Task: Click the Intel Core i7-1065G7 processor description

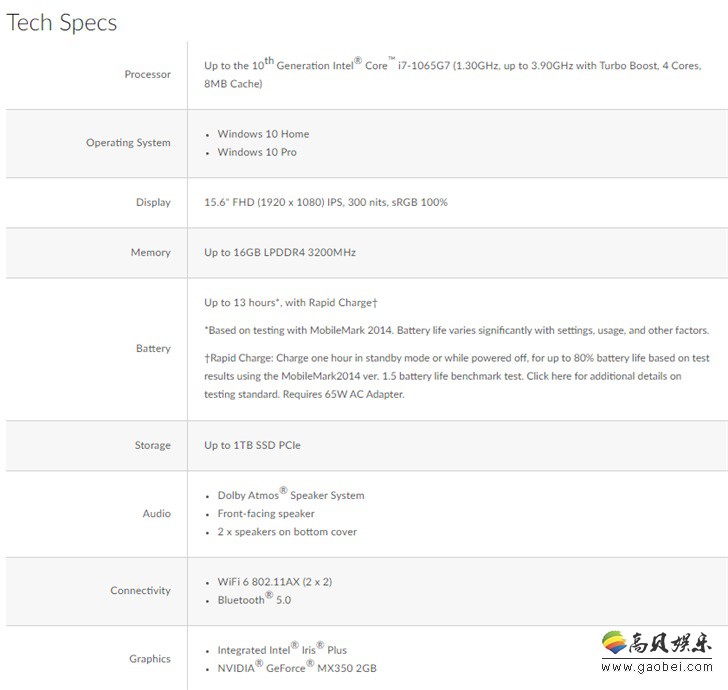Action: pos(453,73)
